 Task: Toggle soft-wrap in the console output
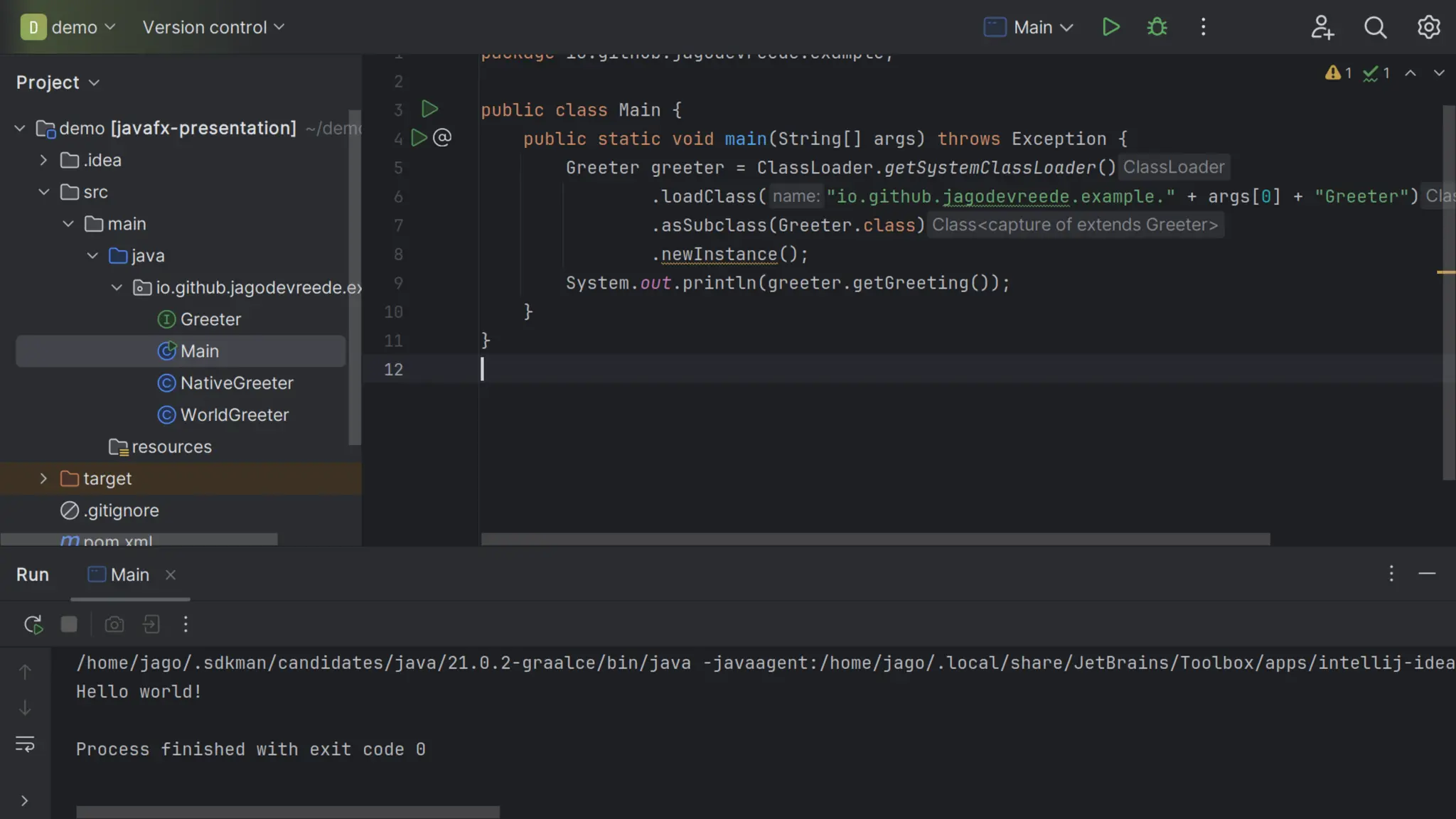25,744
